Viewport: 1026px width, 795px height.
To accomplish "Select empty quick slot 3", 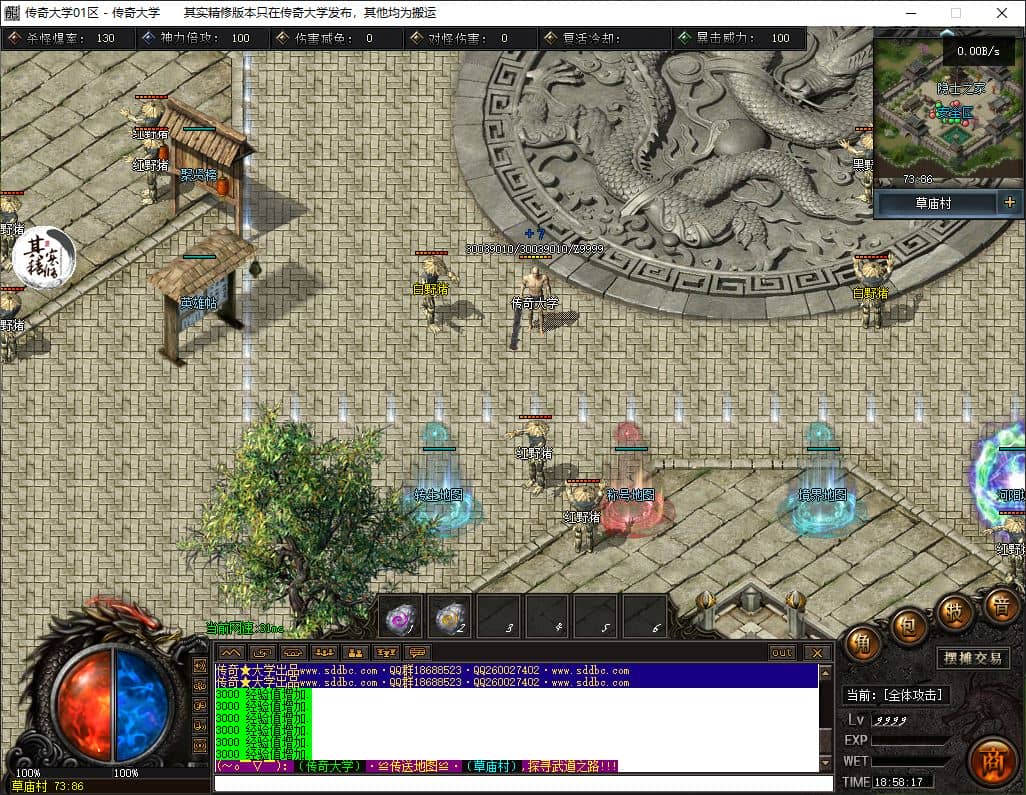I will (x=499, y=617).
